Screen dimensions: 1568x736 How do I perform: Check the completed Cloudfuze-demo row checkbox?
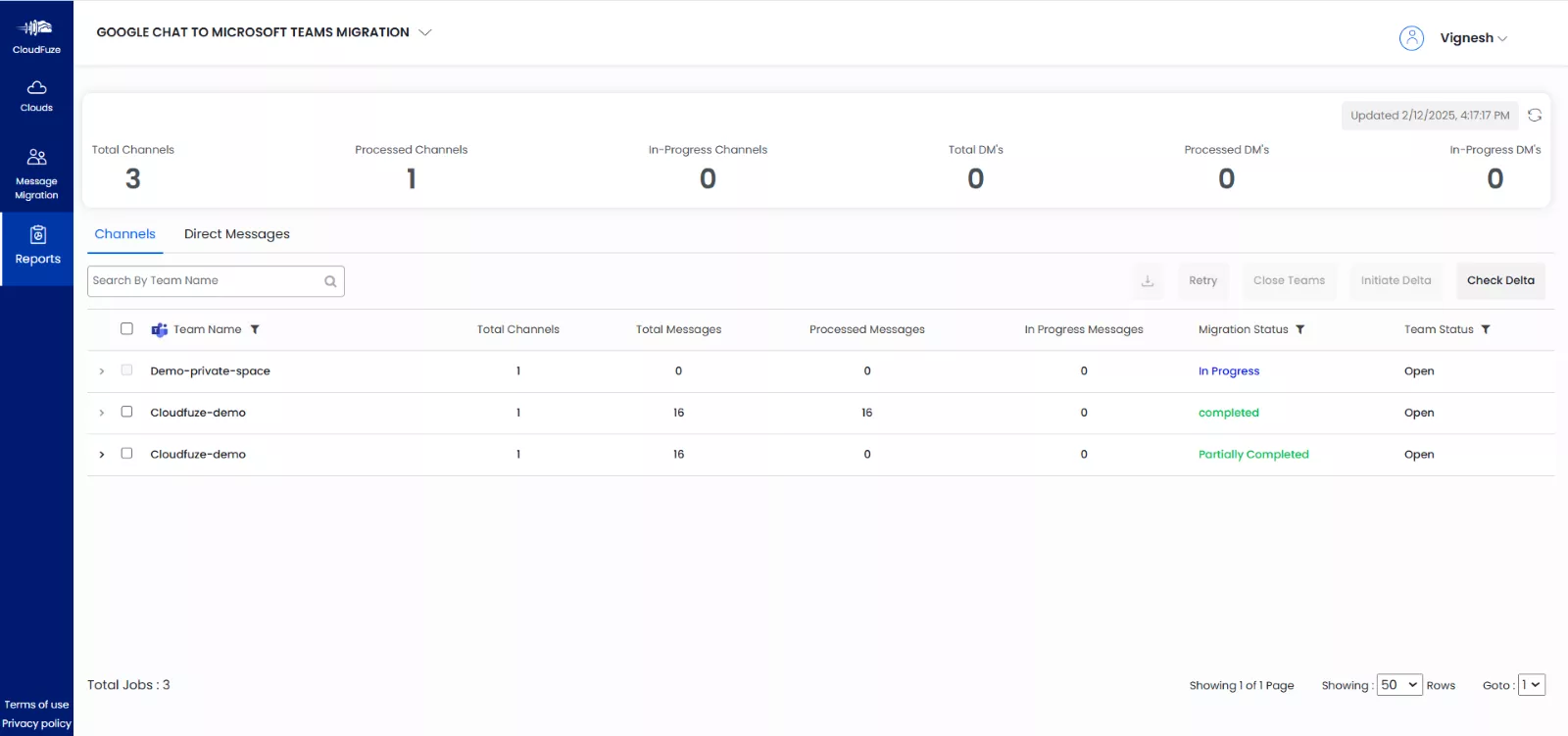coord(126,412)
